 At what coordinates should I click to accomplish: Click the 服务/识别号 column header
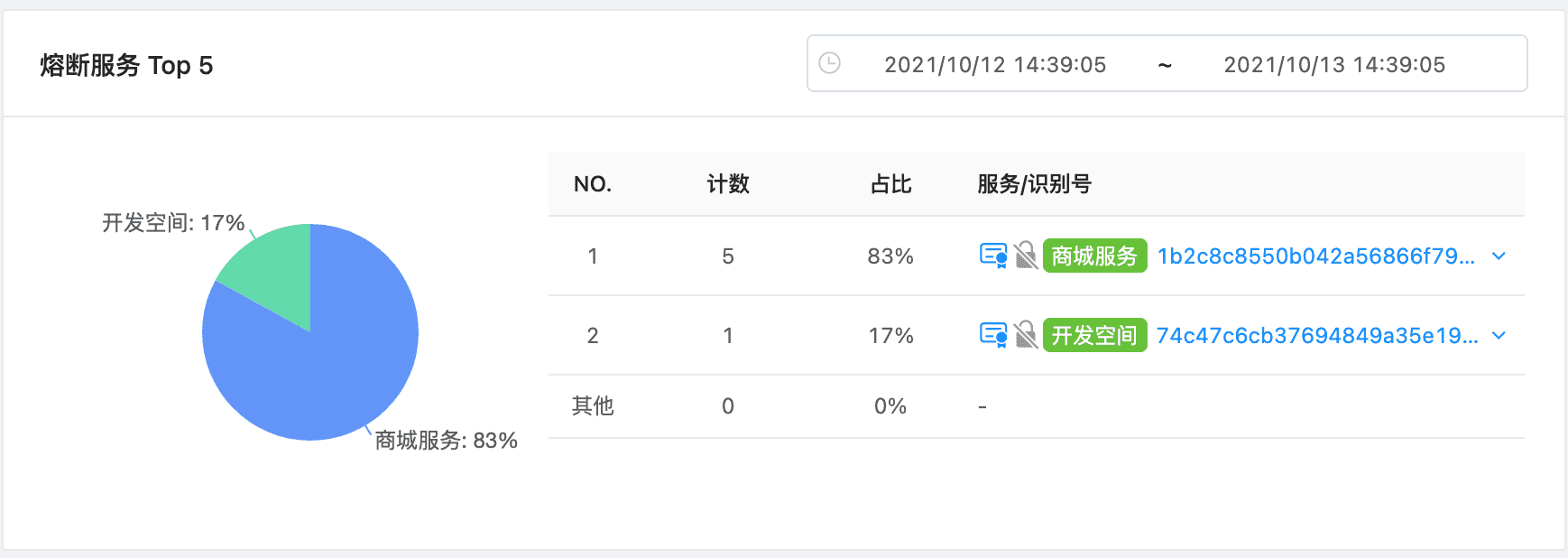tap(1034, 184)
